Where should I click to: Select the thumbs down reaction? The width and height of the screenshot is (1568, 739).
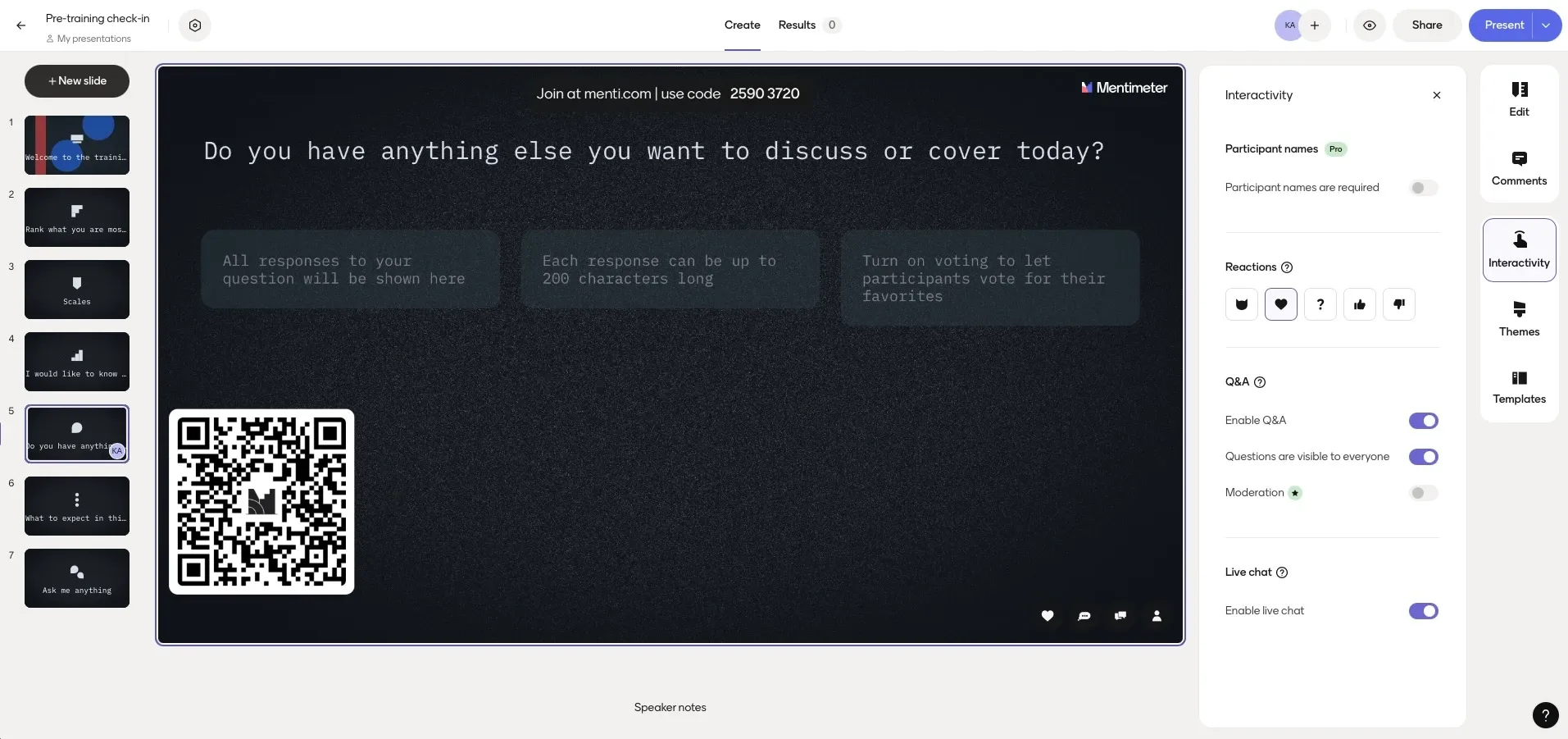click(1398, 304)
